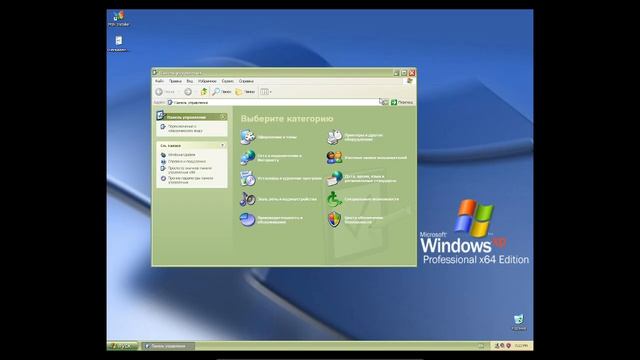Open the Избранное menu
The image size is (640, 360).
(207, 81)
